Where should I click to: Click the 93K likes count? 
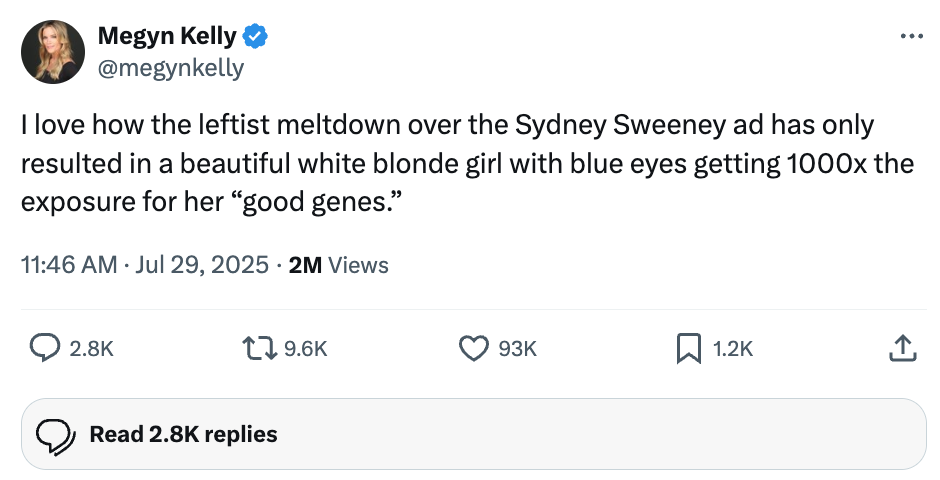517,349
